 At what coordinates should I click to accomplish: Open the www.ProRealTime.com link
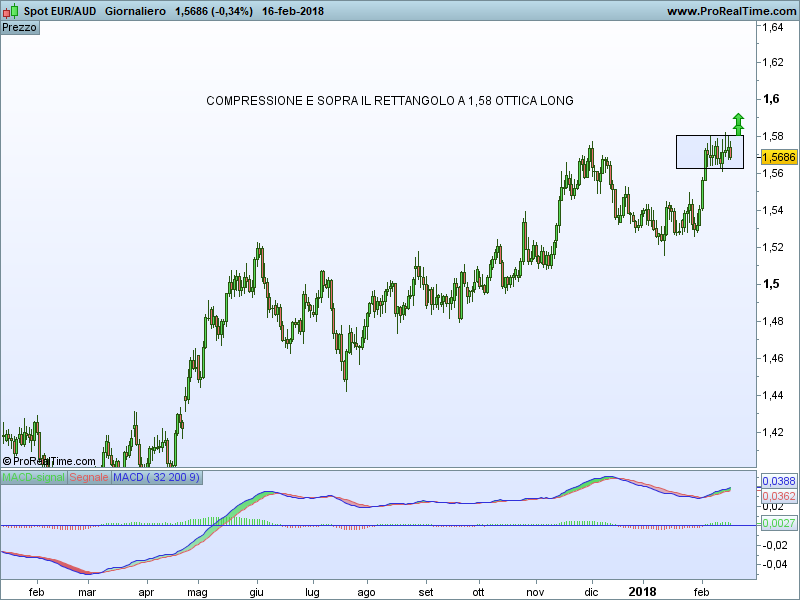(x=730, y=11)
